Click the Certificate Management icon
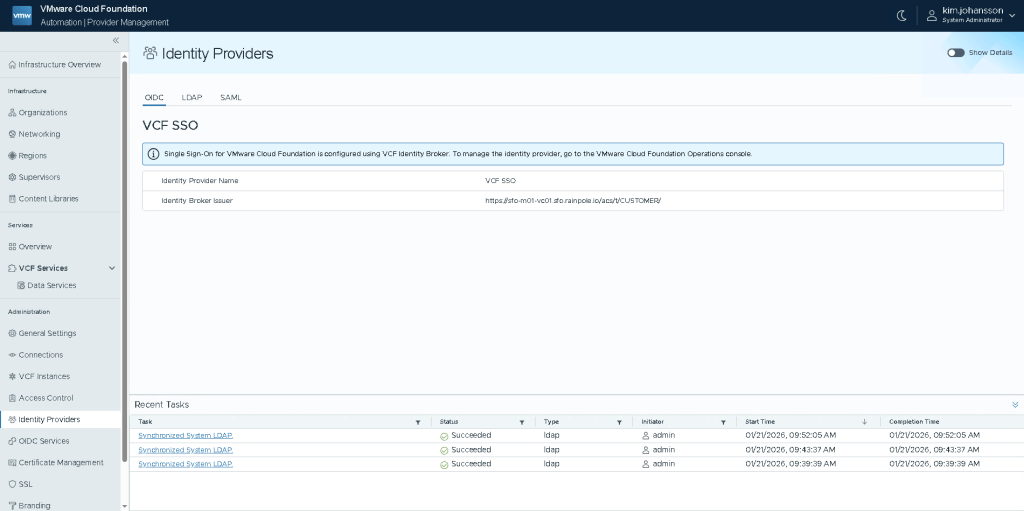 12,463
